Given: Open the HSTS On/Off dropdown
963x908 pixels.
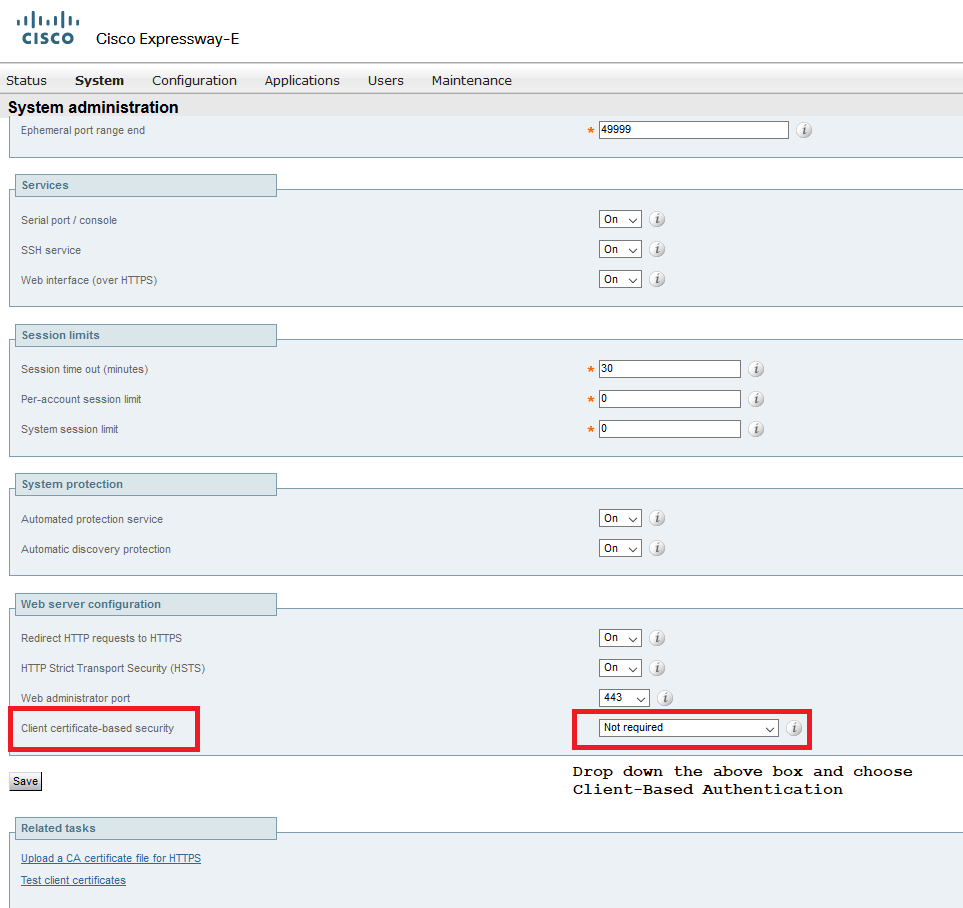Looking at the screenshot, I should coord(620,668).
